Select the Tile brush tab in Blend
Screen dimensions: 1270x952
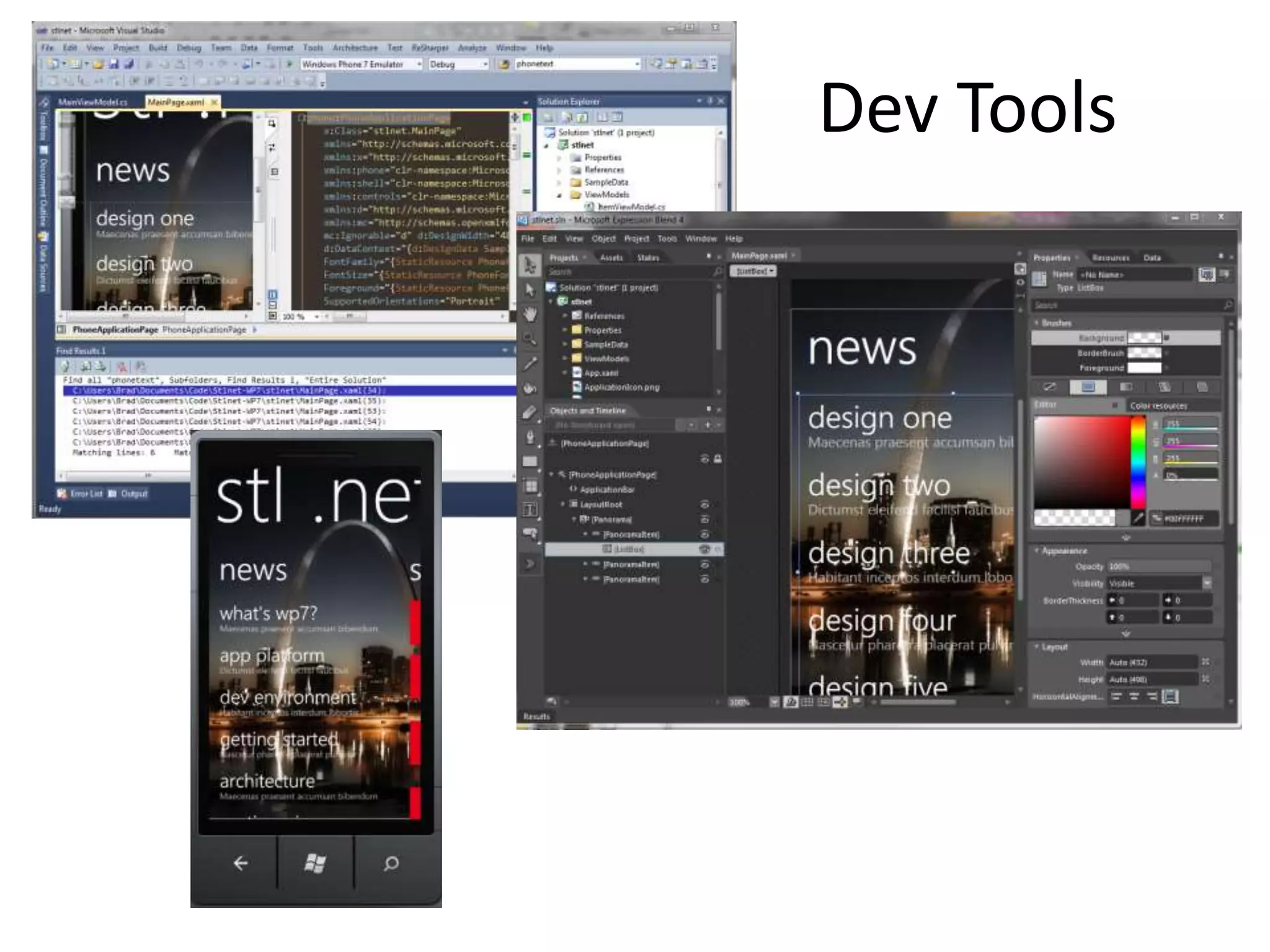[x=1165, y=387]
